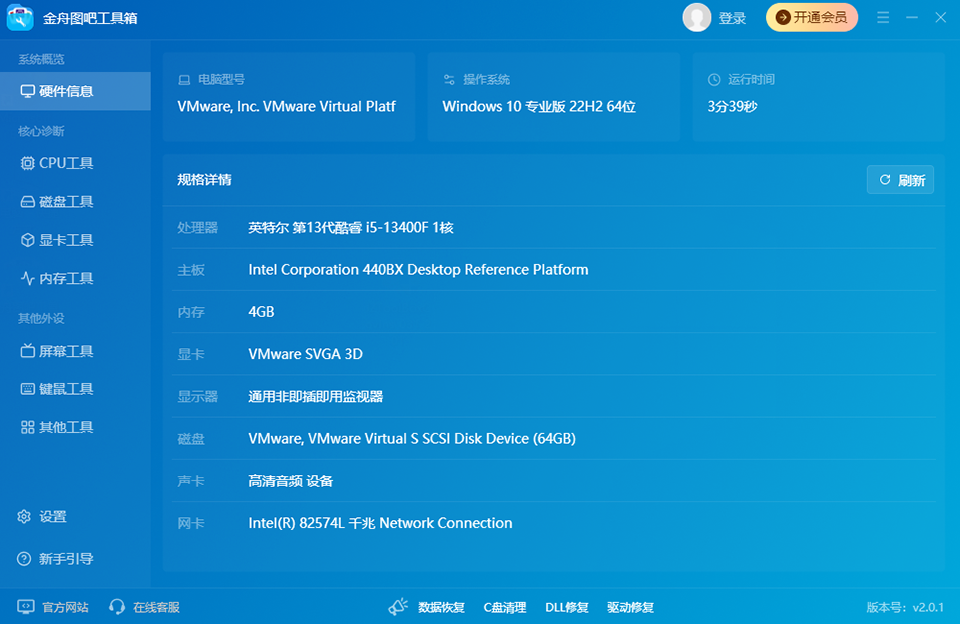Open DLL修复 link
The height and width of the screenshot is (624, 960).
[567, 607]
